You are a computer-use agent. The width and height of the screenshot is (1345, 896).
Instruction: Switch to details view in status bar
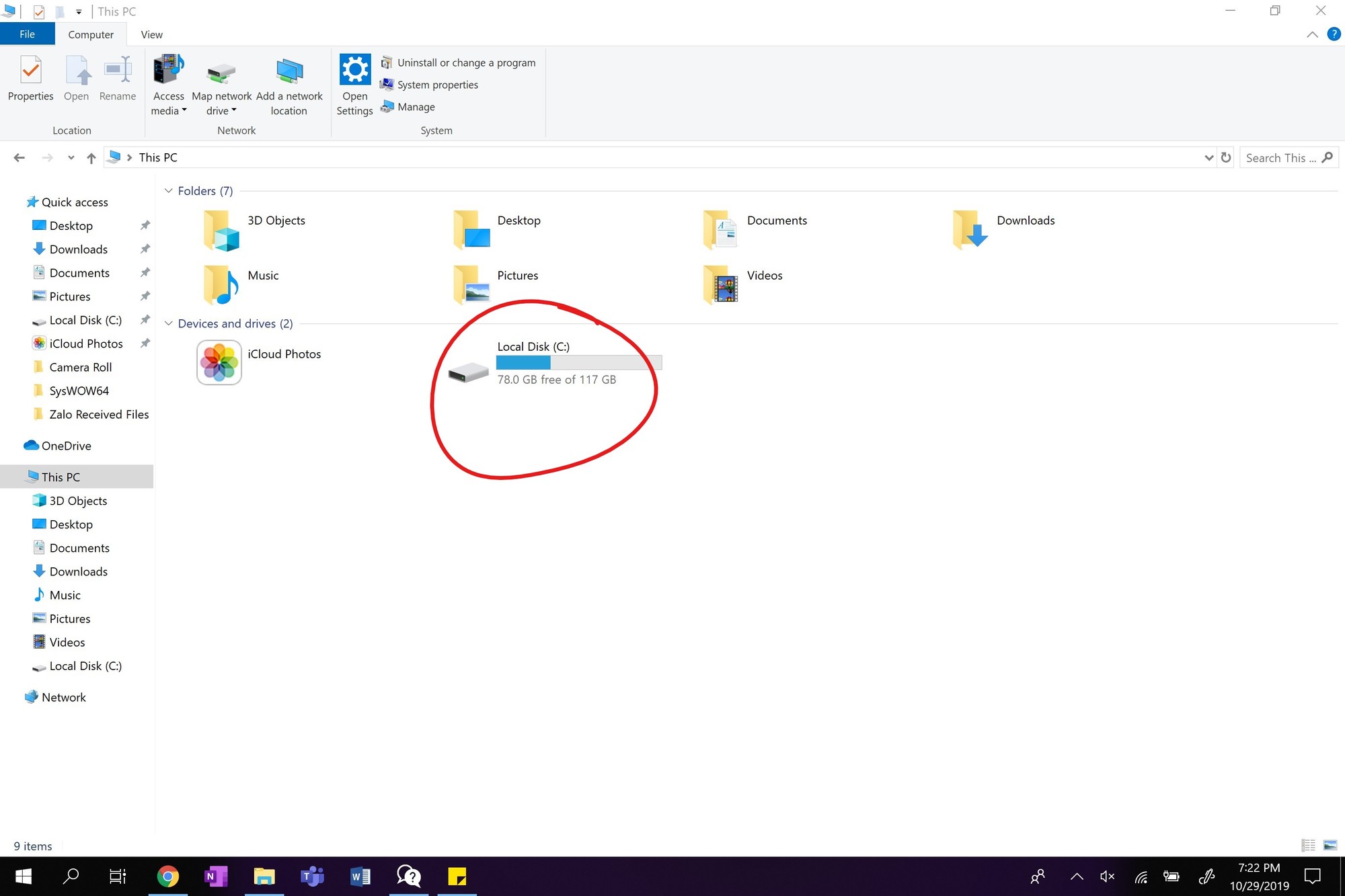(x=1308, y=846)
